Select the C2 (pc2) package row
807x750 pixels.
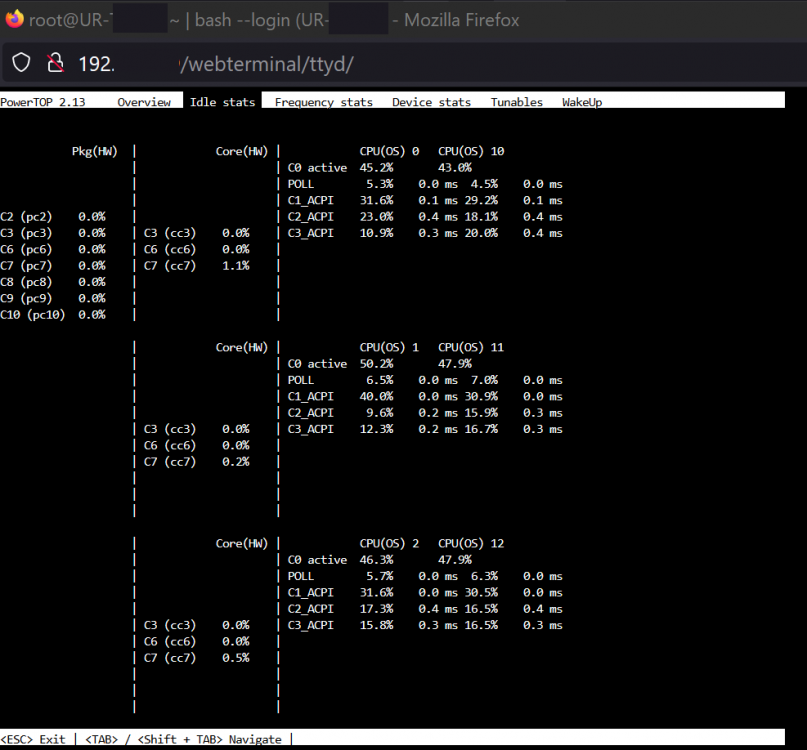click(53, 217)
